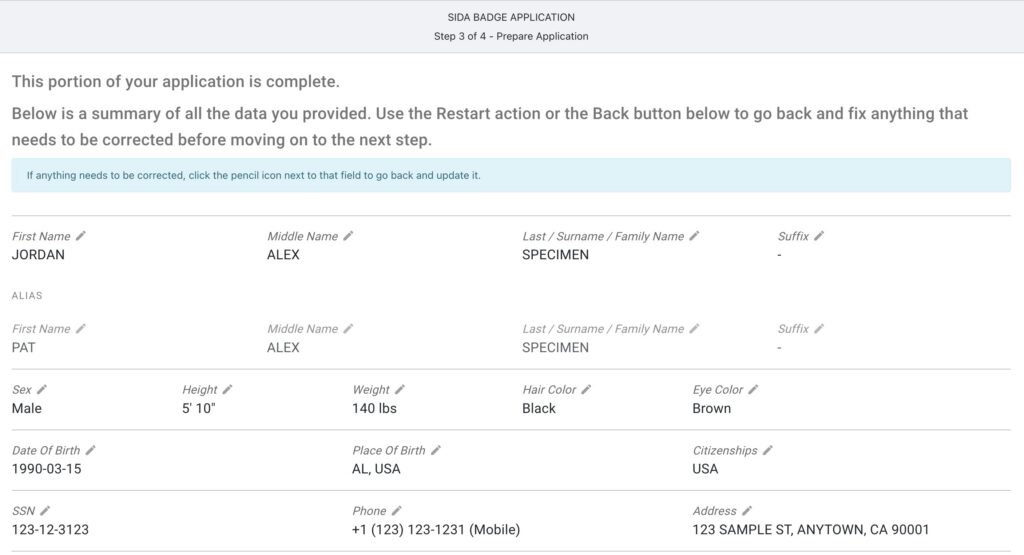Image resolution: width=1024 pixels, height=555 pixels.
Task: Select the date of birth 1990-03-15
Action: click(46, 469)
